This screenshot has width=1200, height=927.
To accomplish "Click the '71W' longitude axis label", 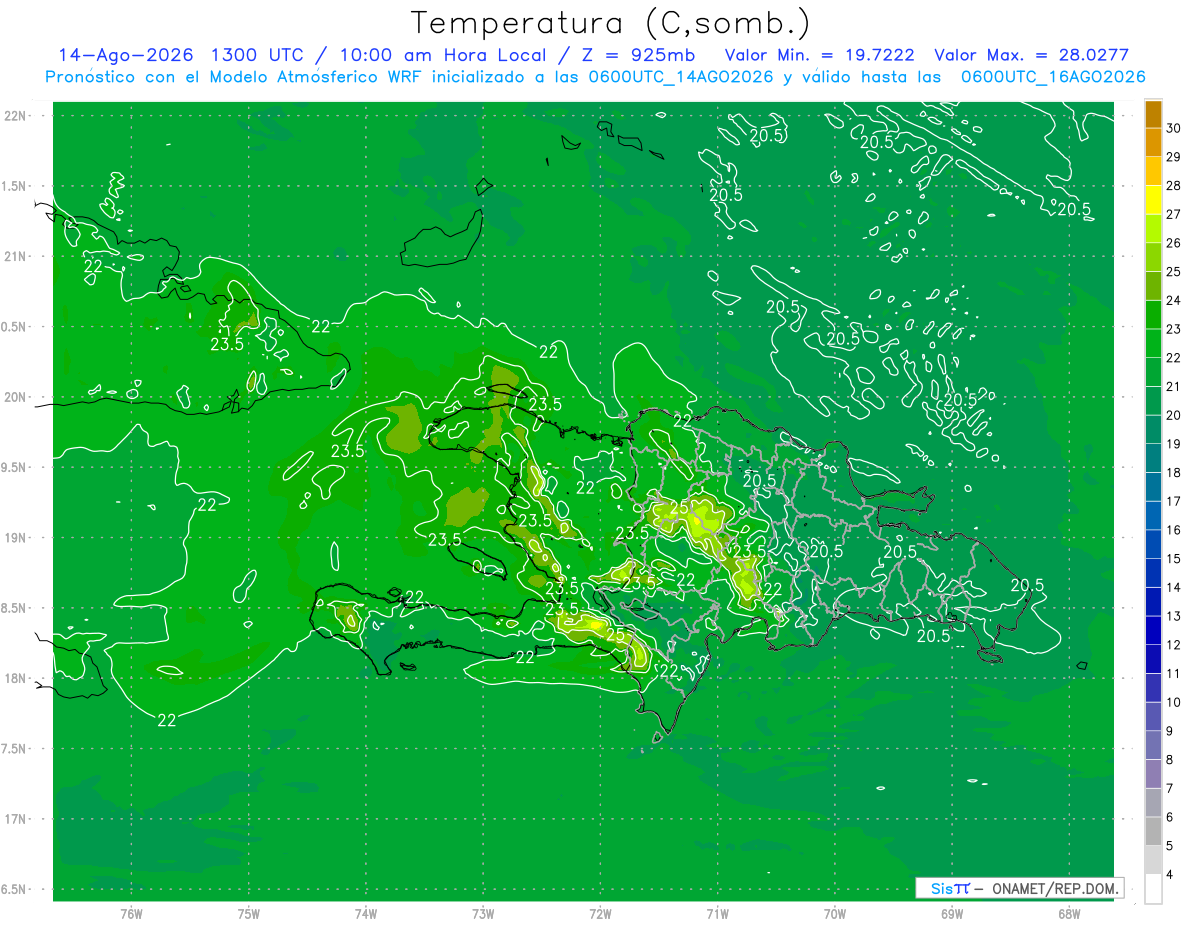I will (x=717, y=914).
